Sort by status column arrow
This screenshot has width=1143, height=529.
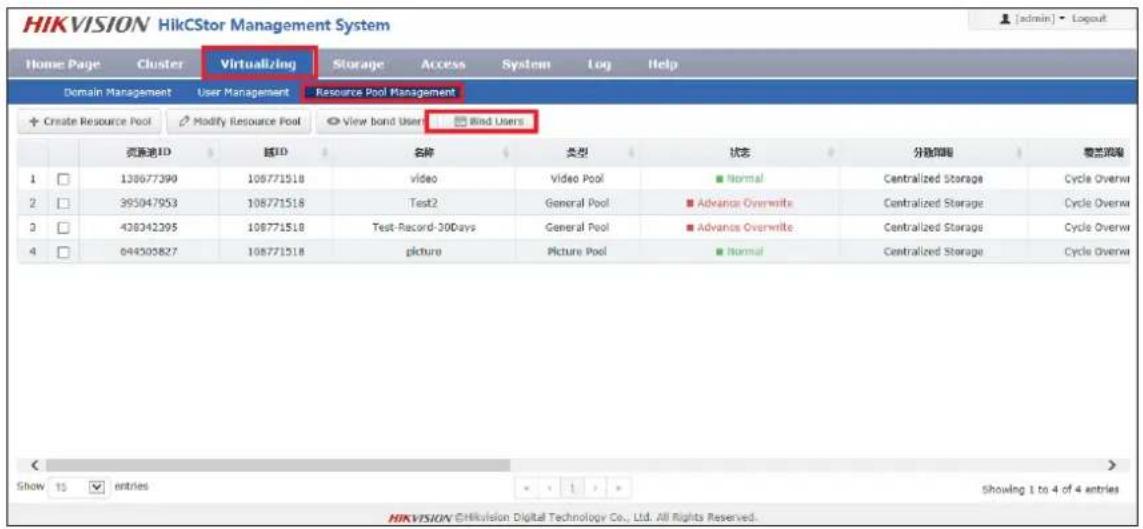click(x=832, y=152)
